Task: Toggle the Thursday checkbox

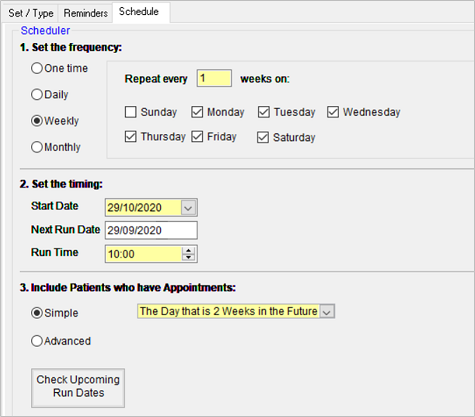Action: click(130, 136)
